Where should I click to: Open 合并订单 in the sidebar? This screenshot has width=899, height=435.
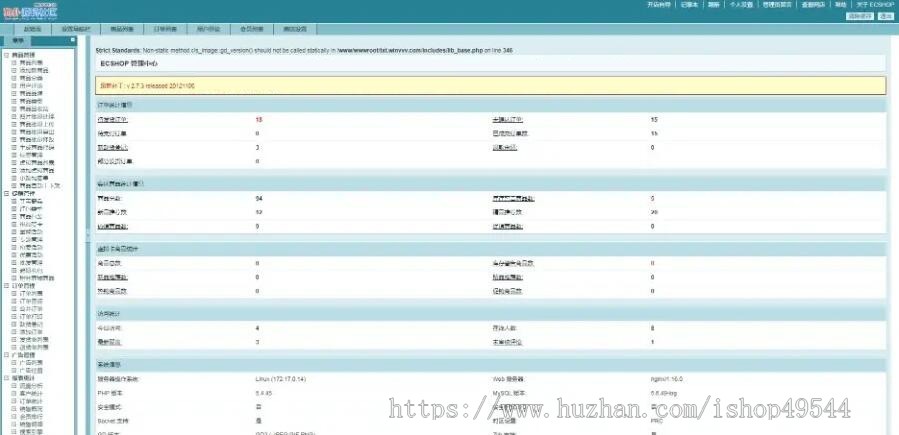31,309
